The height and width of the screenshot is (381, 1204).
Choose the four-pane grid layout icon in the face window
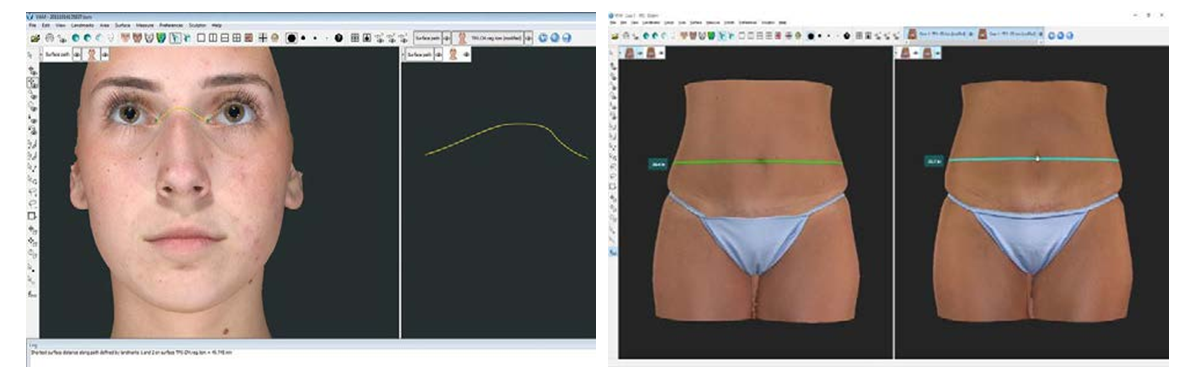point(236,38)
